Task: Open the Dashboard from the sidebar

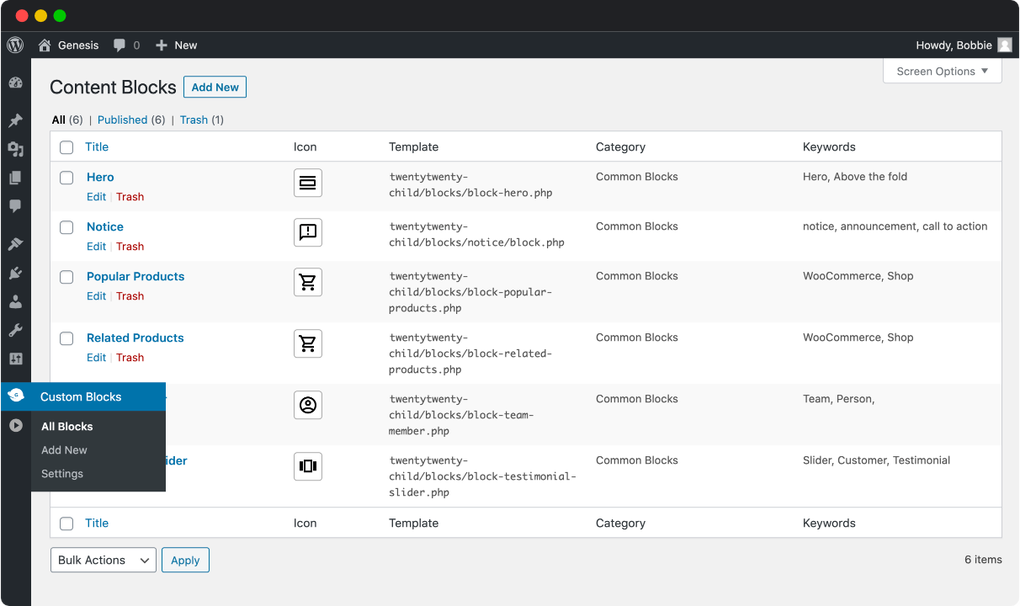Action: [15, 82]
